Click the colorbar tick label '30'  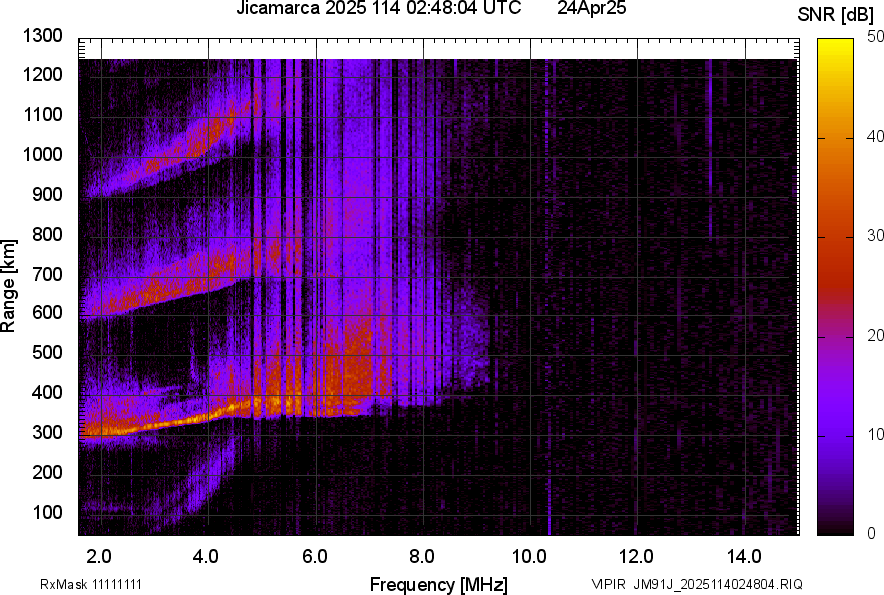(x=876, y=235)
